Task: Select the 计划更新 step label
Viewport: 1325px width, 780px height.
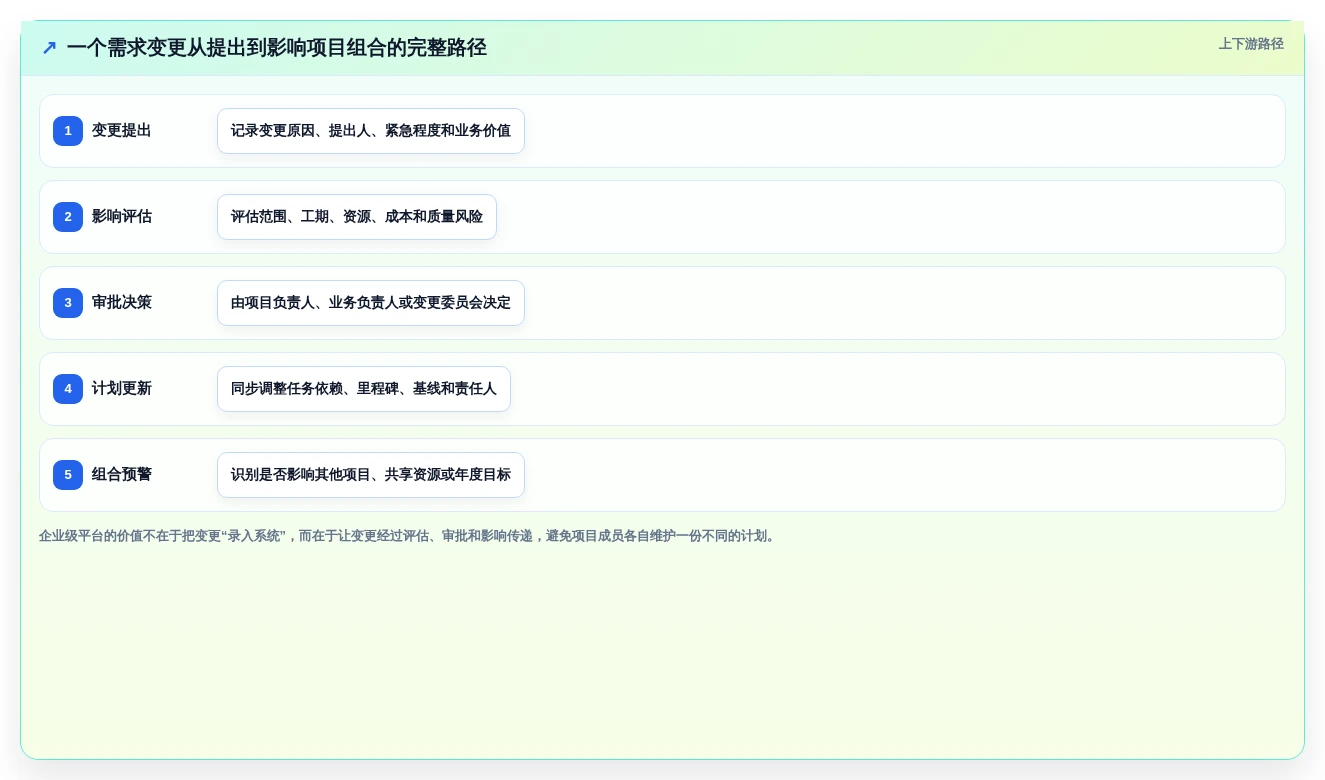Action: click(122, 389)
